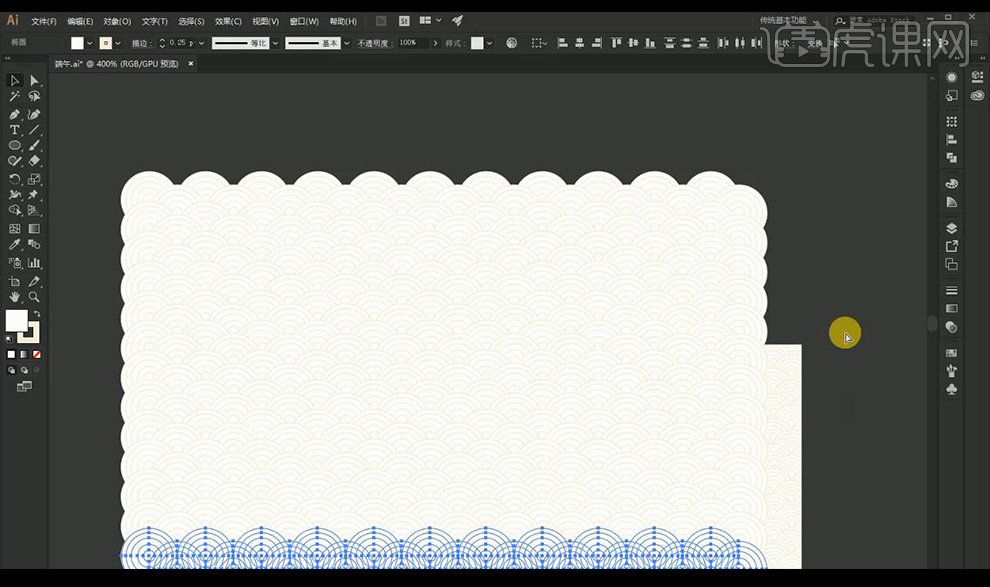Screen dimensions: 990x587
Task: Open the 效果(C) menu
Action: tap(229, 21)
